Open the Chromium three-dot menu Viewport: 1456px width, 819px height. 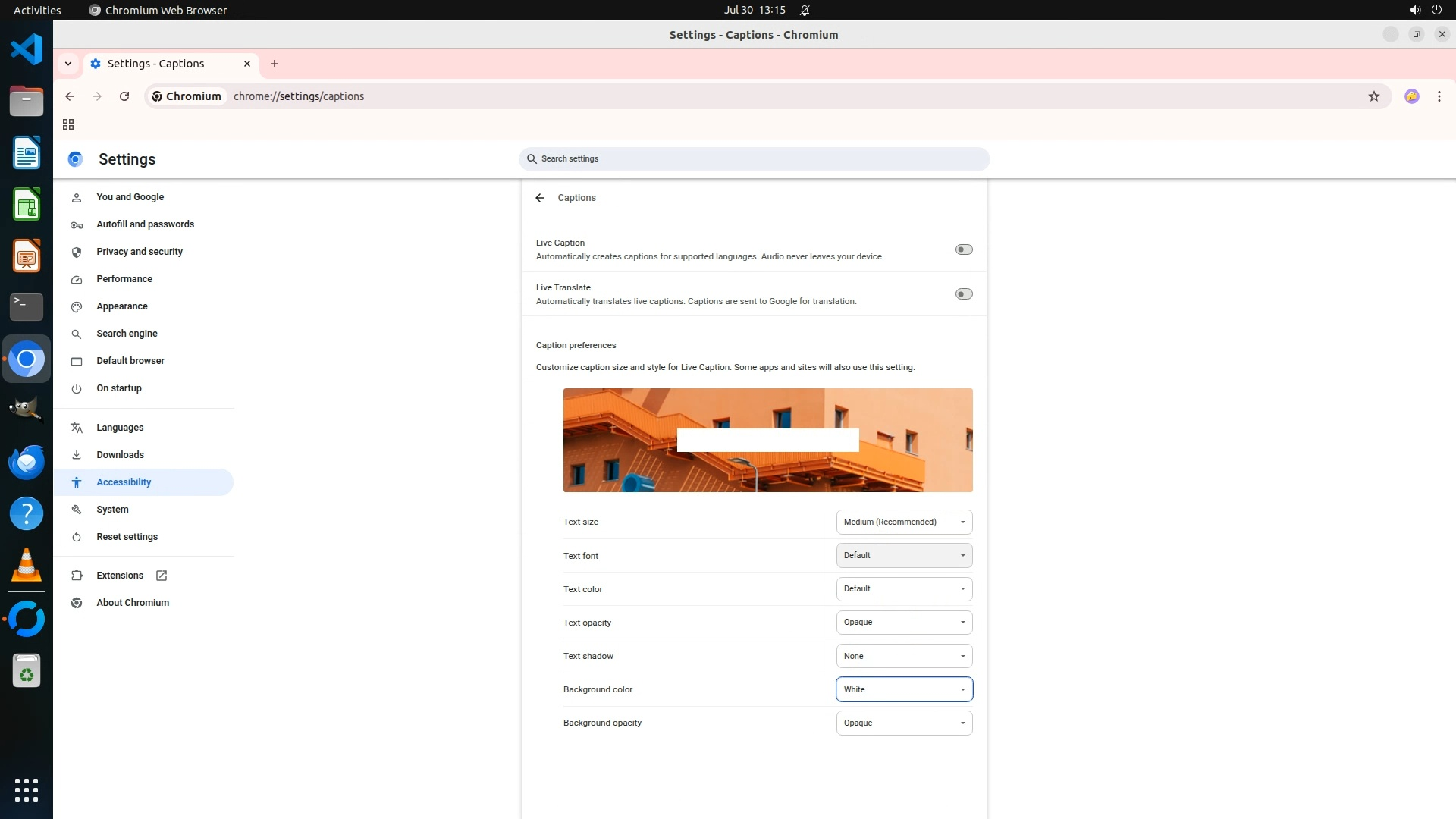[x=1439, y=96]
